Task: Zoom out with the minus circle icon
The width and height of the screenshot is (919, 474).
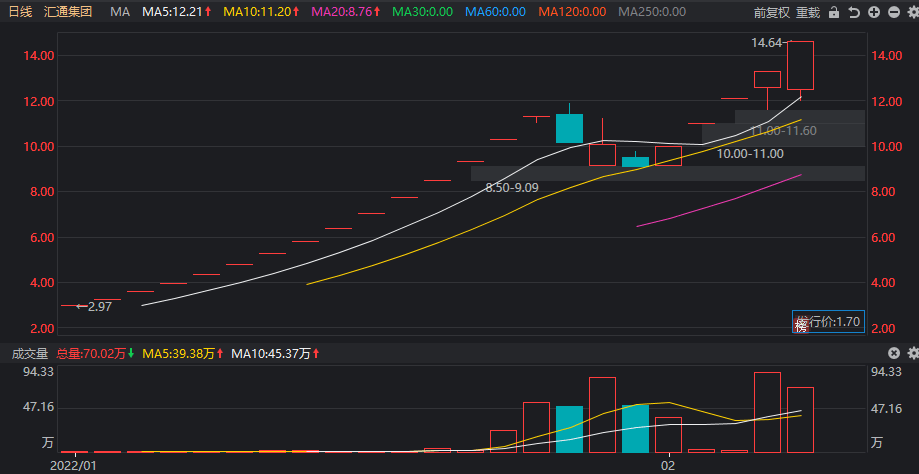Action: (x=894, y=12)
